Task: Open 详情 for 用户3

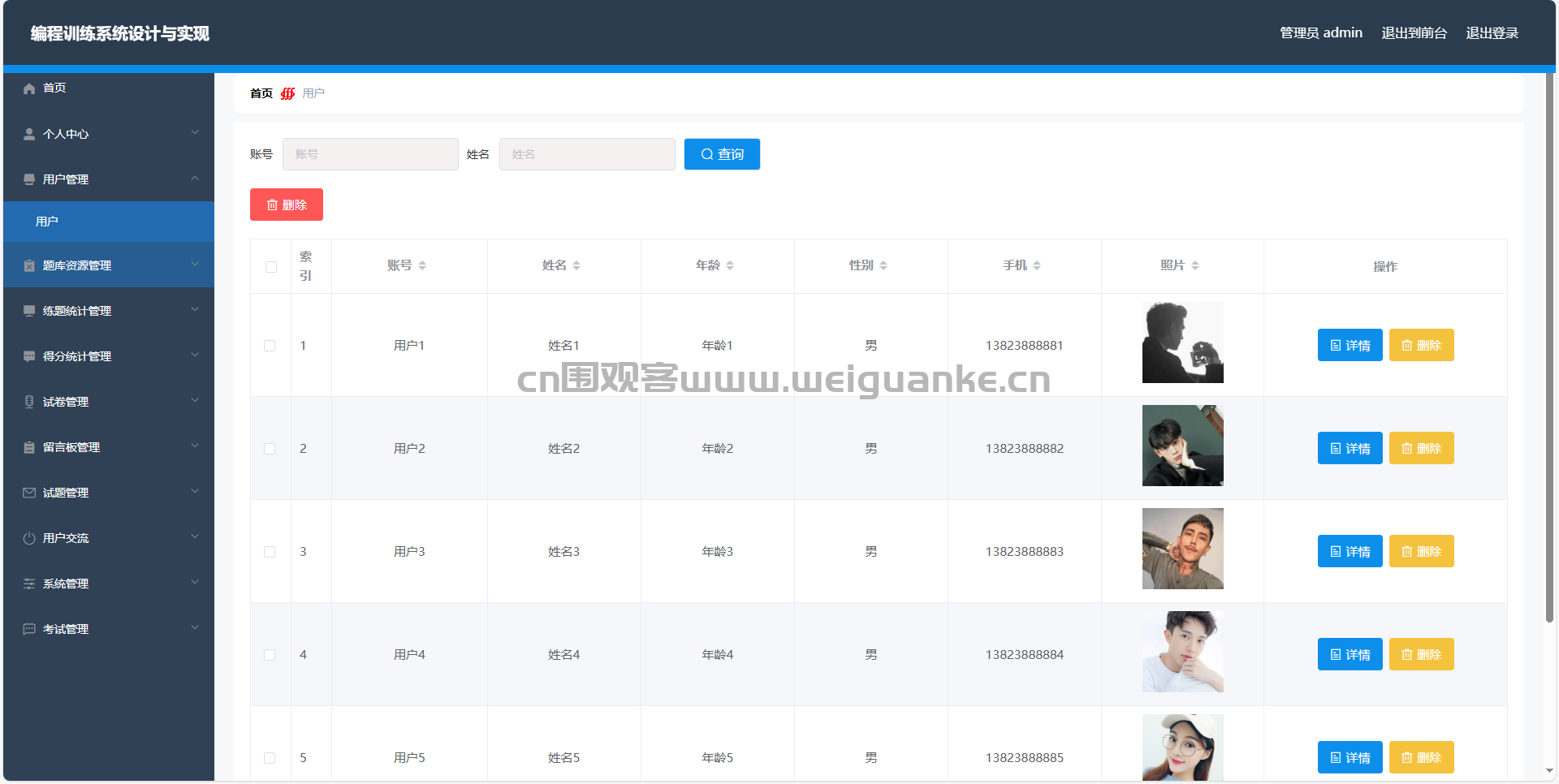Action: (1350, 552)
